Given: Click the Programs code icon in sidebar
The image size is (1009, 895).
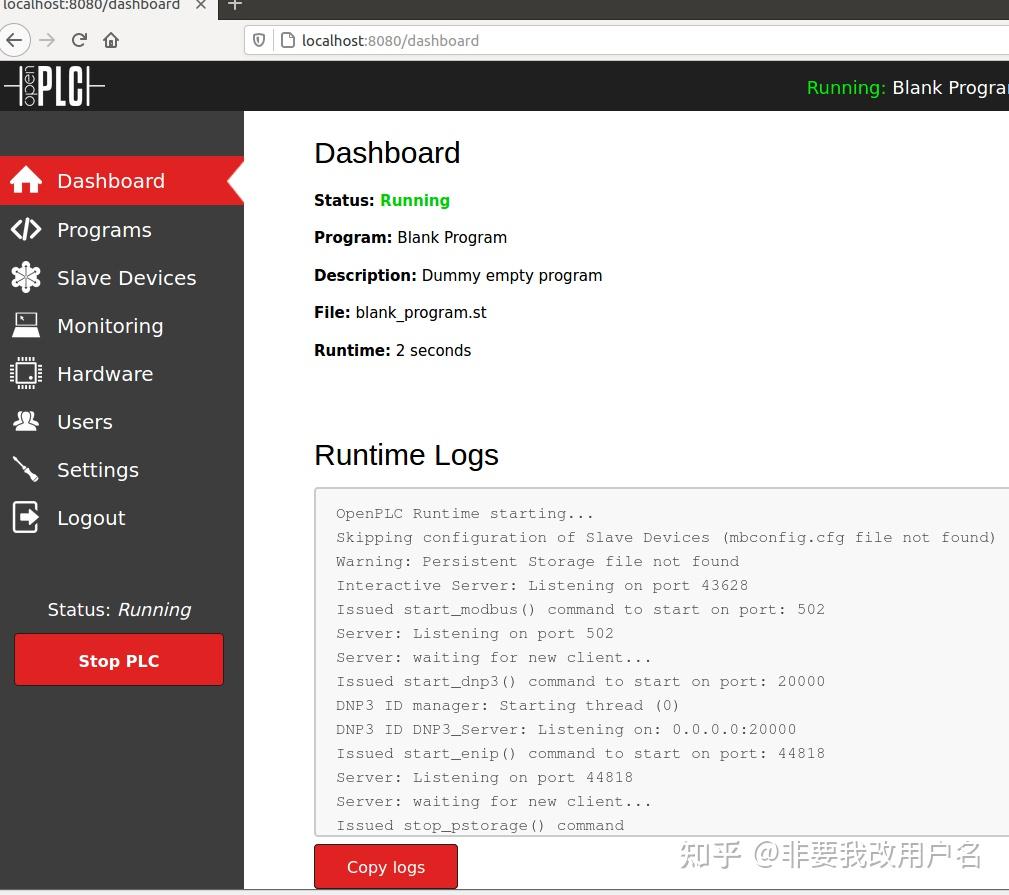Looking at the screenshot, I should 26,229.
